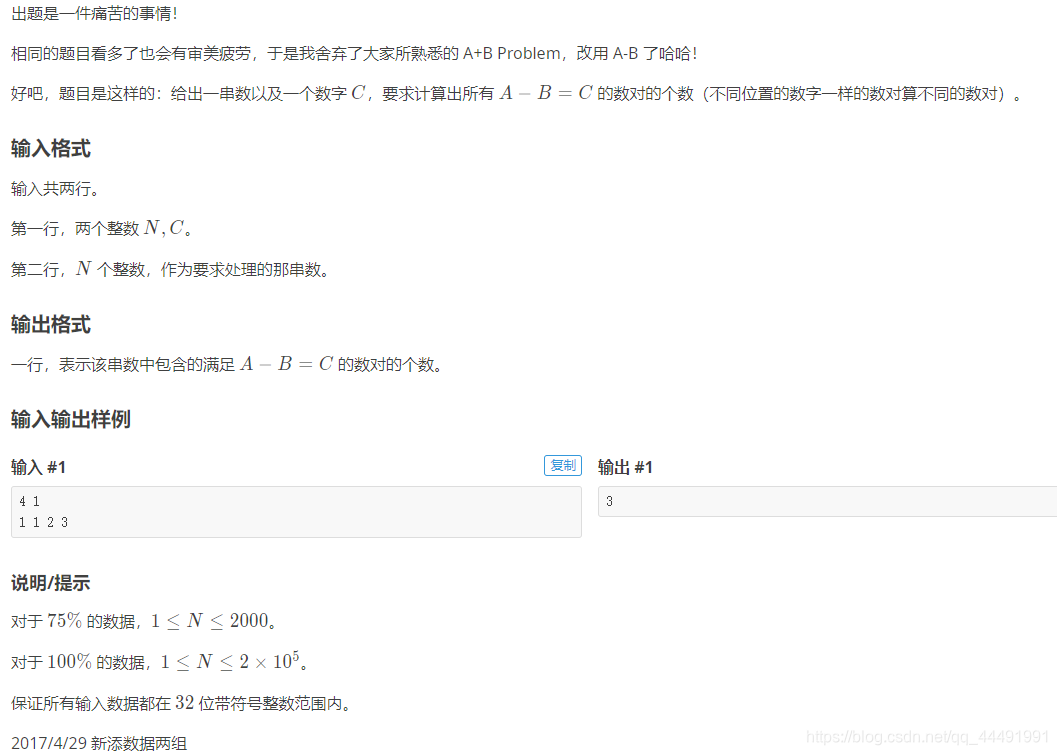Screen dimensions: 1057x755
Task: Click the "A+B Problem" text
Action: (512, 53)
